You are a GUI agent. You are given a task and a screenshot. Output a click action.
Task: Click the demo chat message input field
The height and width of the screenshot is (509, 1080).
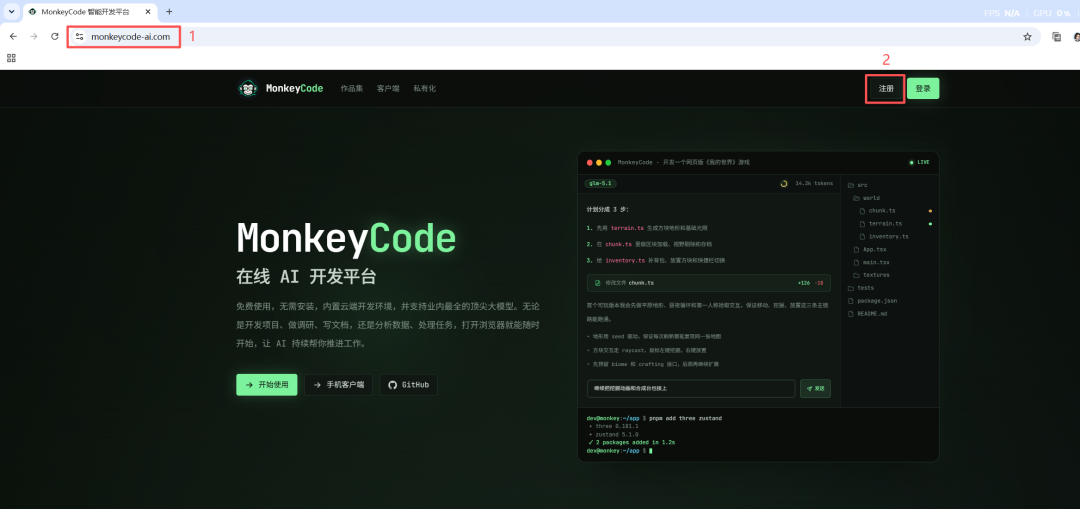point(691,388)
